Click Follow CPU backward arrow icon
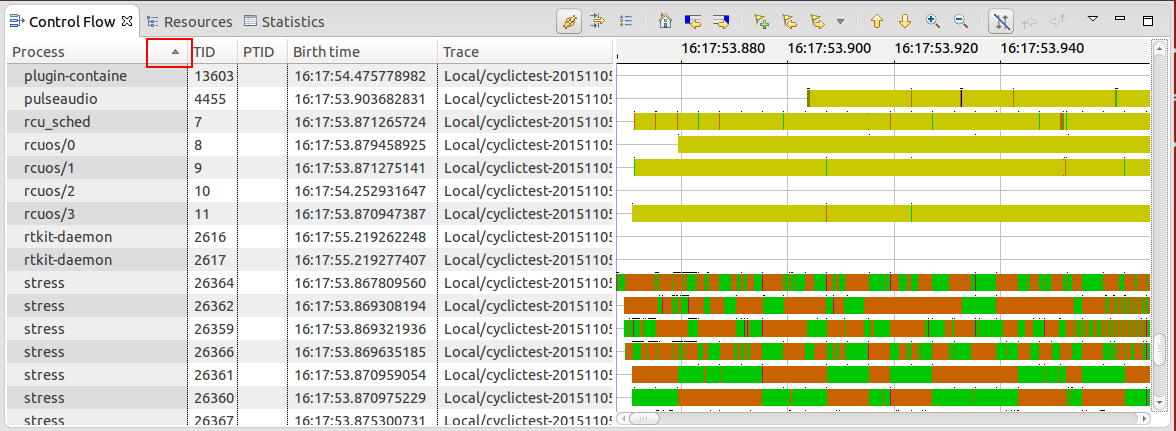The height and width of the screenshot is (431, 1176). 1030,21
